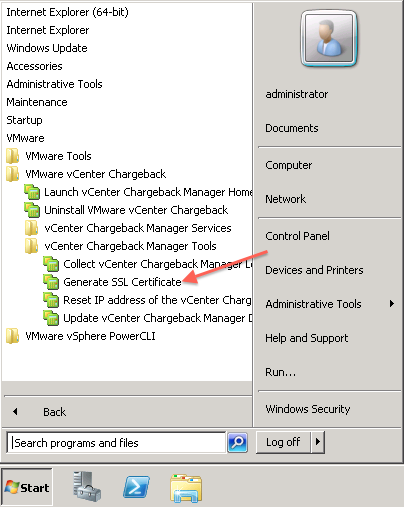Image resolution: width=404 pixels, height=507 pixels.
Task: Click the Log off button
Action: click(283, 442)
